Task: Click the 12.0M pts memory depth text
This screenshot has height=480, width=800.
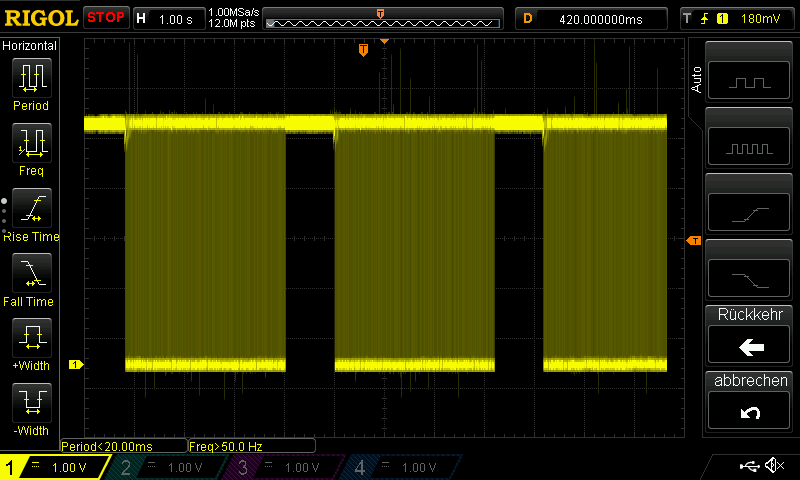Action: click(x=232, y=23)
